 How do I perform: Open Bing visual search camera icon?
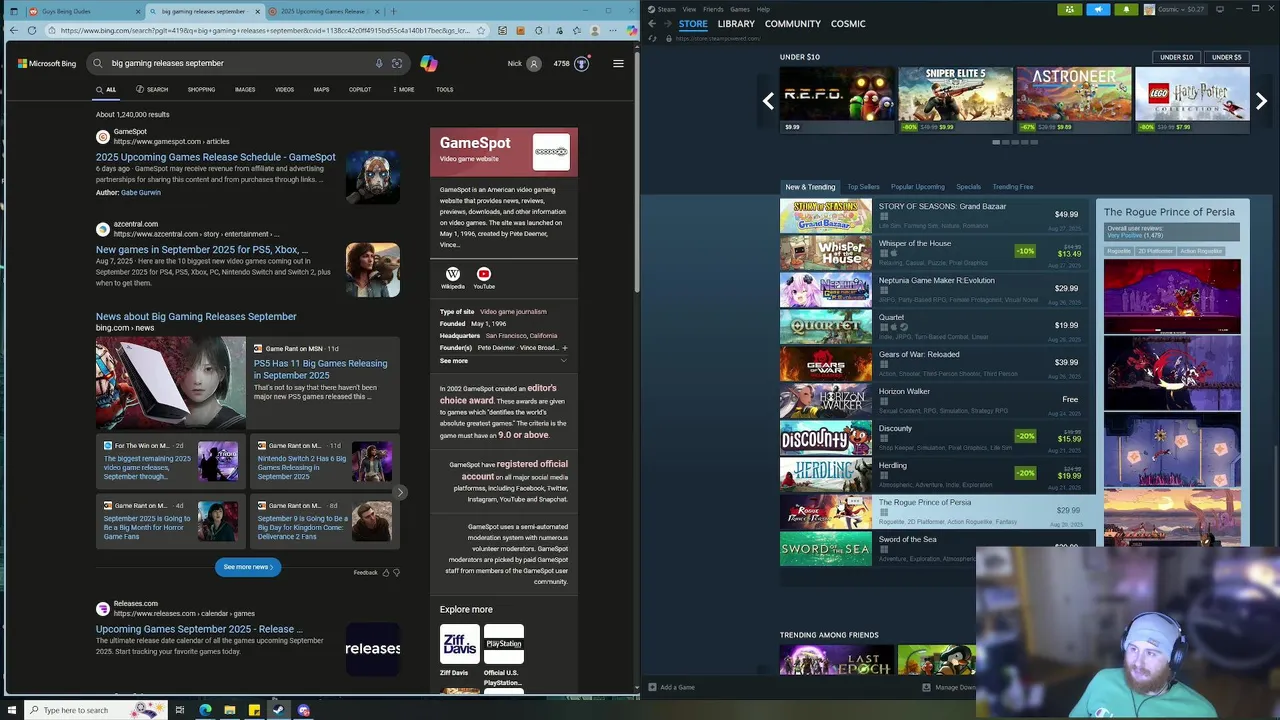pyautogui.click(x=397, y=63)
